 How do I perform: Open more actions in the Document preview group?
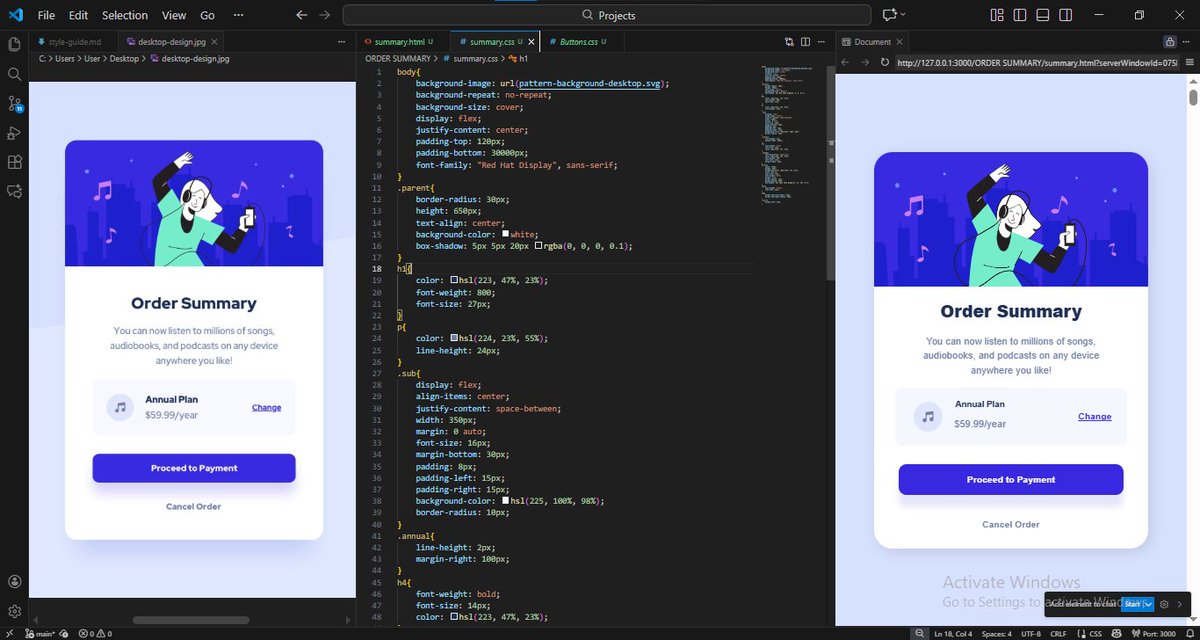tap(1187, 42)
